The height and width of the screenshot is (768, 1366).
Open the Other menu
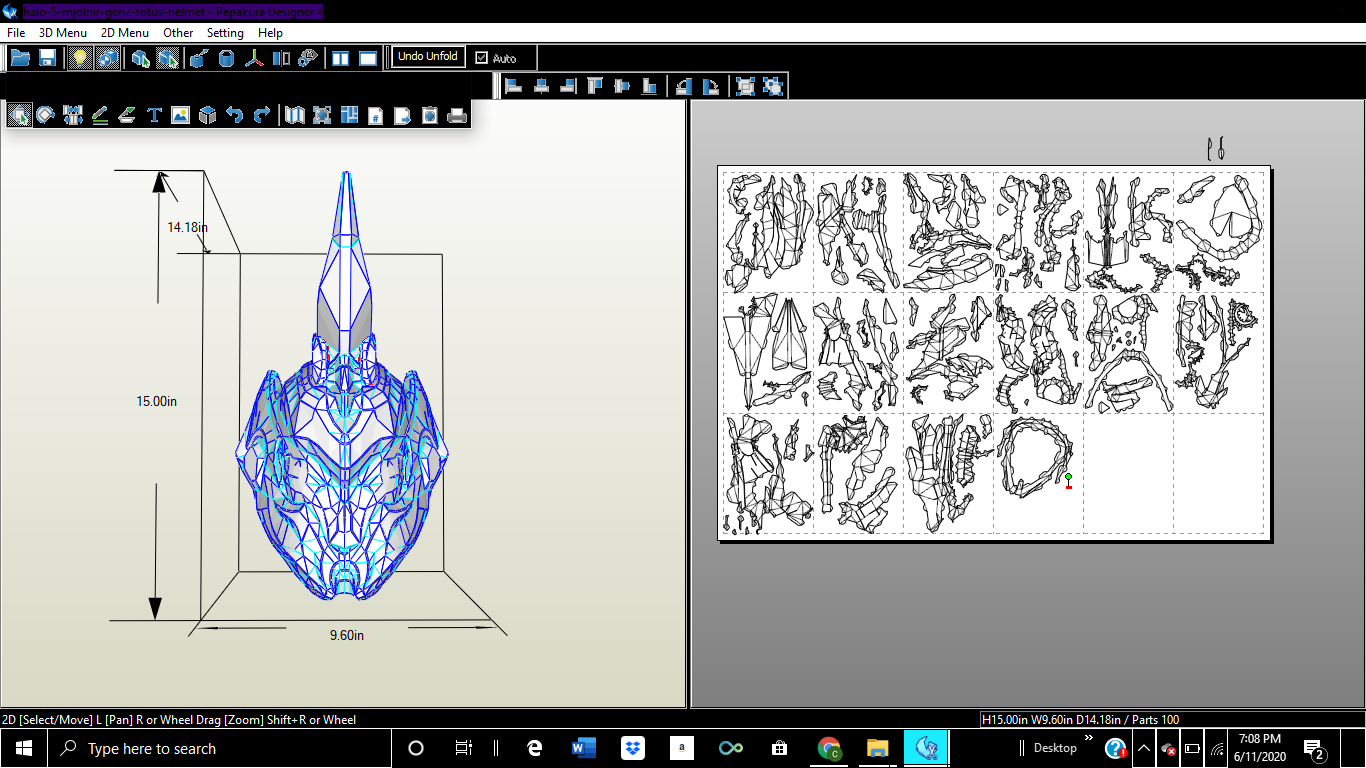(x=178, y=33)
